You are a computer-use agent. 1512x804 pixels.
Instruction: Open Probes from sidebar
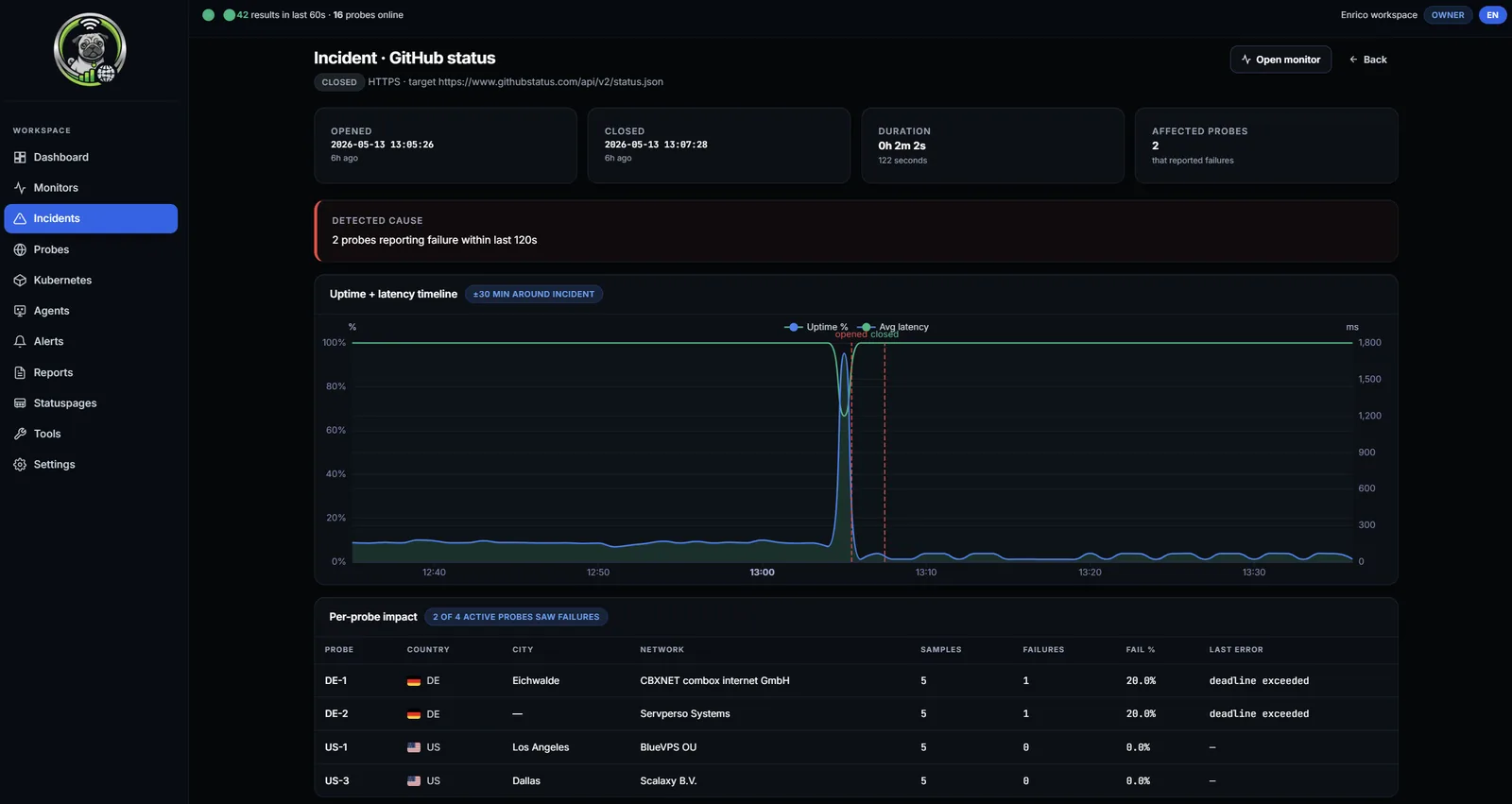tap(91, 249)
